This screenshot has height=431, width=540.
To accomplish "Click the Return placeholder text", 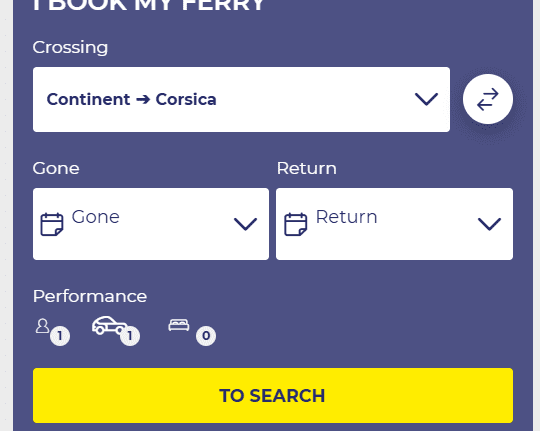I will 346,217.
